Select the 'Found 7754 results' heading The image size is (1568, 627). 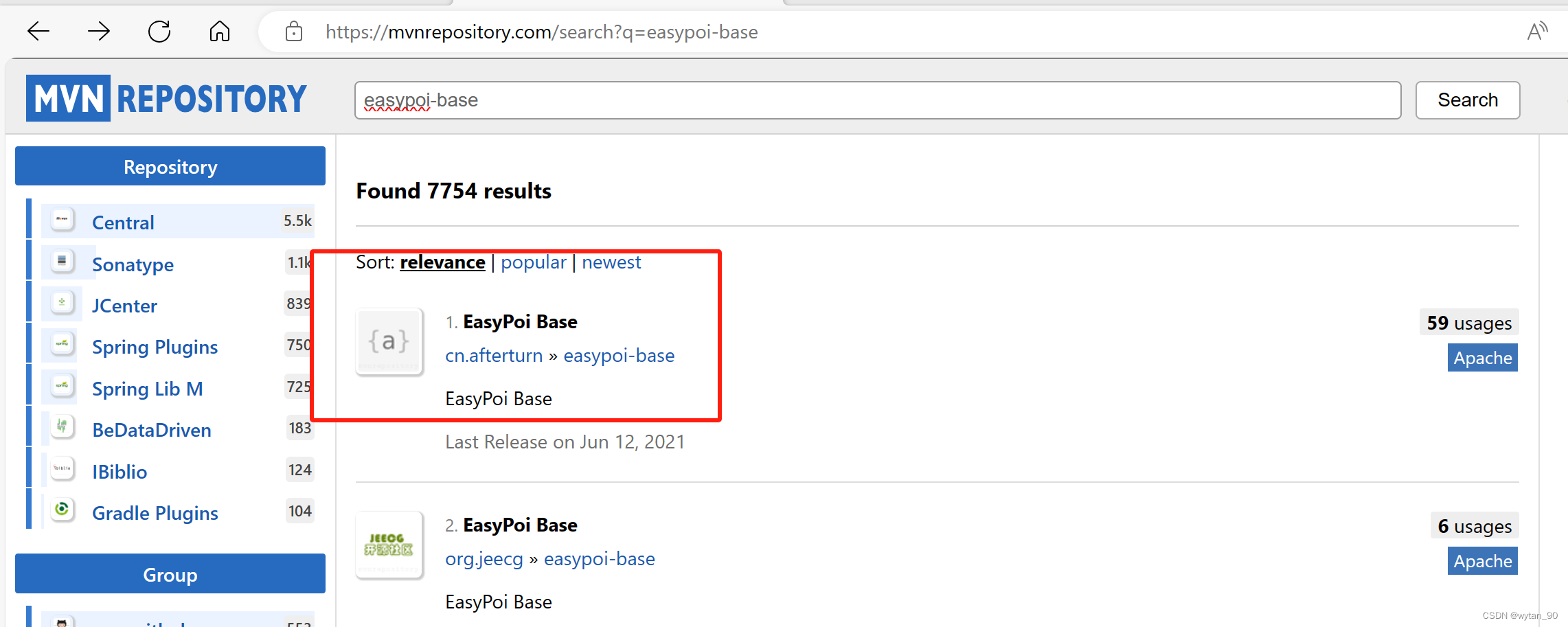(x=453, y=191)
